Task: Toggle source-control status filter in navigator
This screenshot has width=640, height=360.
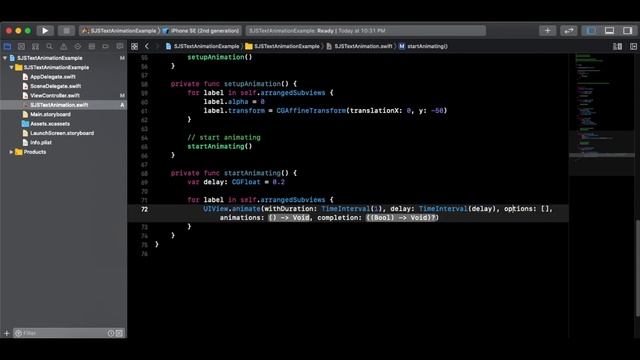Action: [x=119, y=333]
